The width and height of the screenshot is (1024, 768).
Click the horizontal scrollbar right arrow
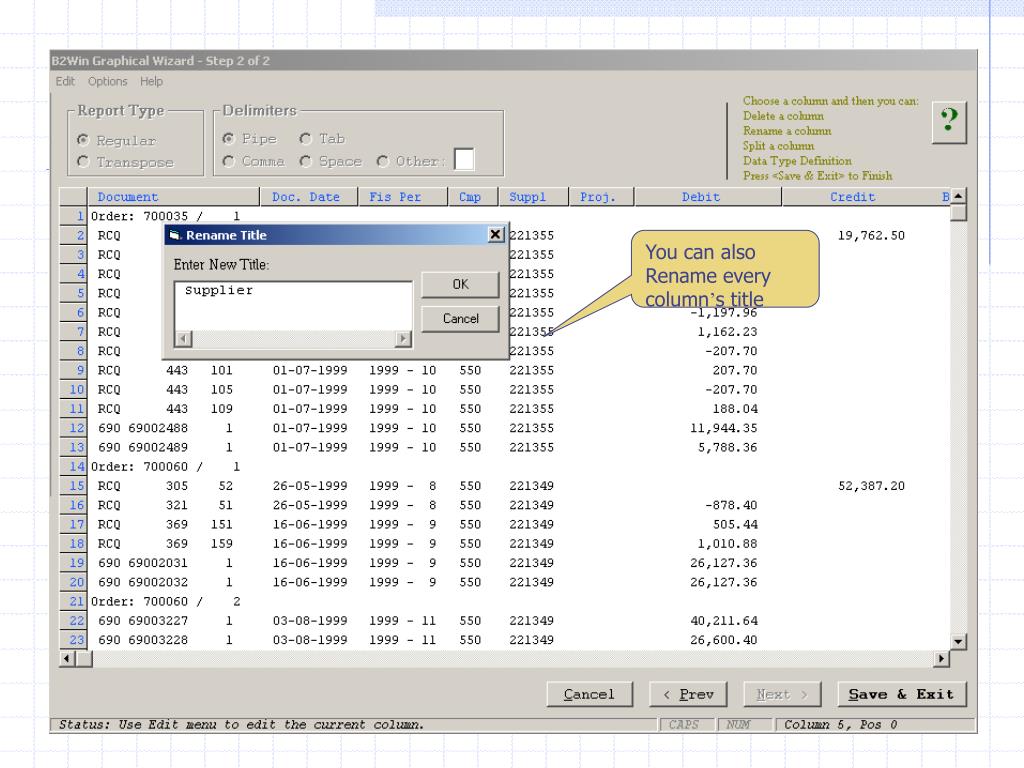tap(941, 658)
